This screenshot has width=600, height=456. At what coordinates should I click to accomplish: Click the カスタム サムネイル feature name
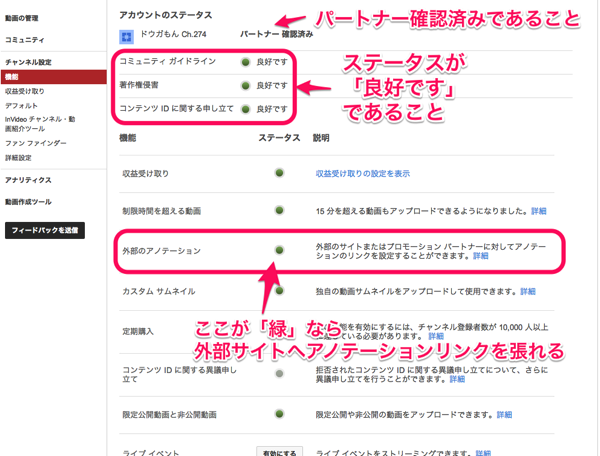click(159, 292)
